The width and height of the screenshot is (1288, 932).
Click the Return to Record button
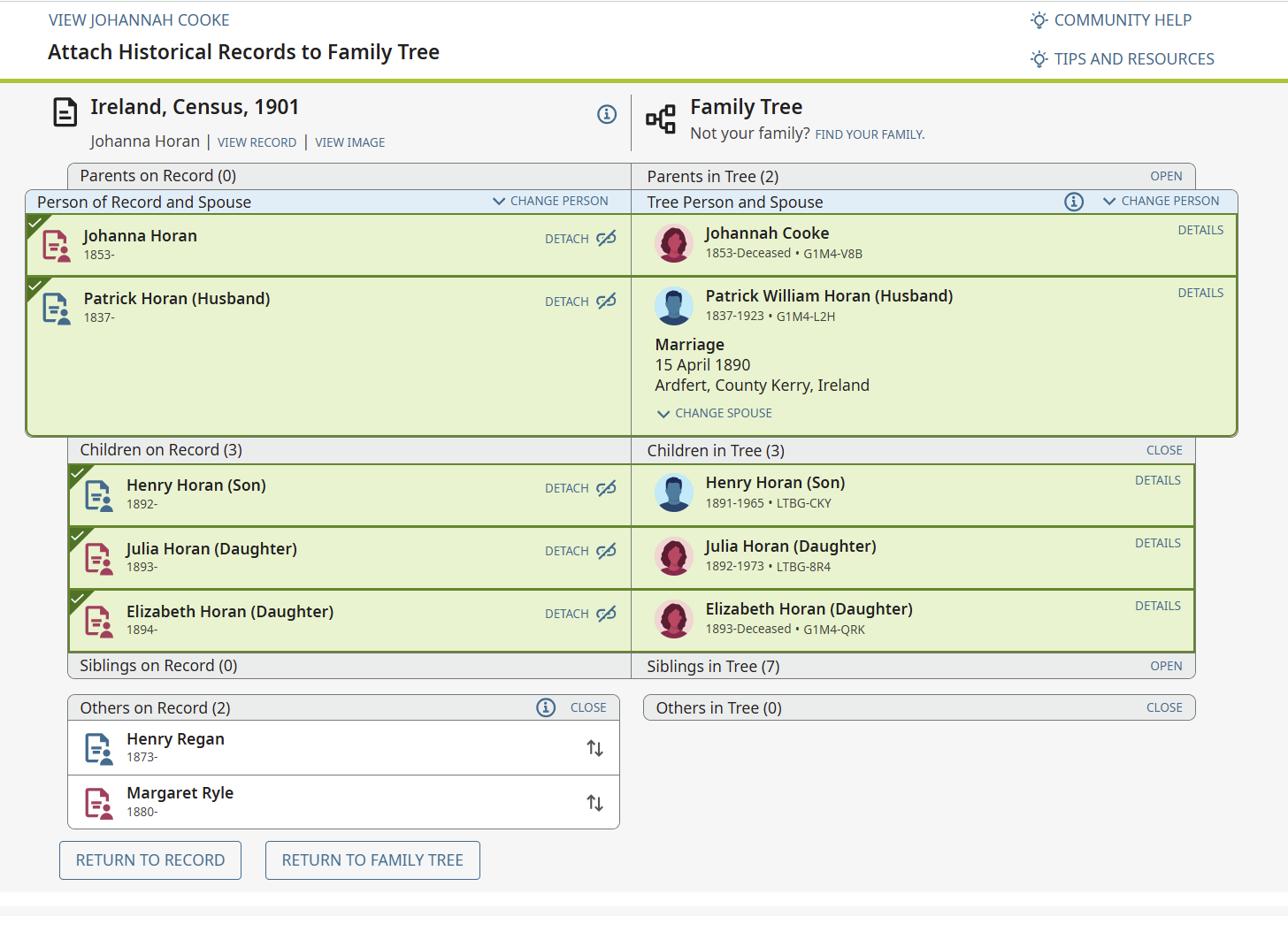(x=150, y=860)
